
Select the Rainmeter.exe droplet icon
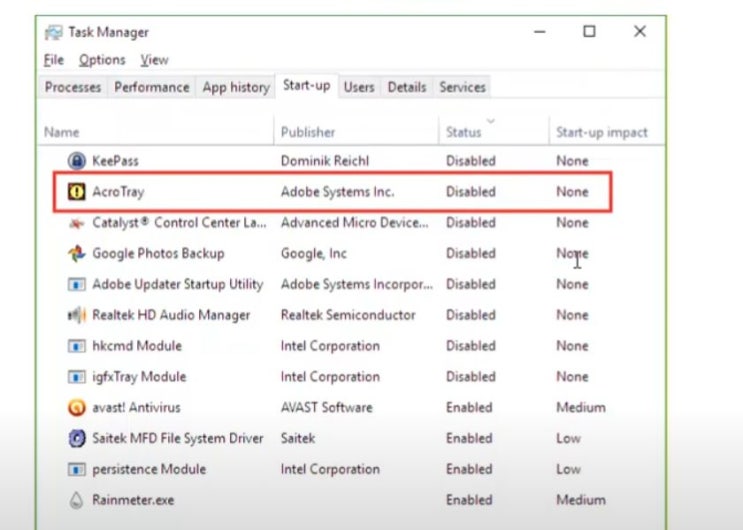point(76,500)
